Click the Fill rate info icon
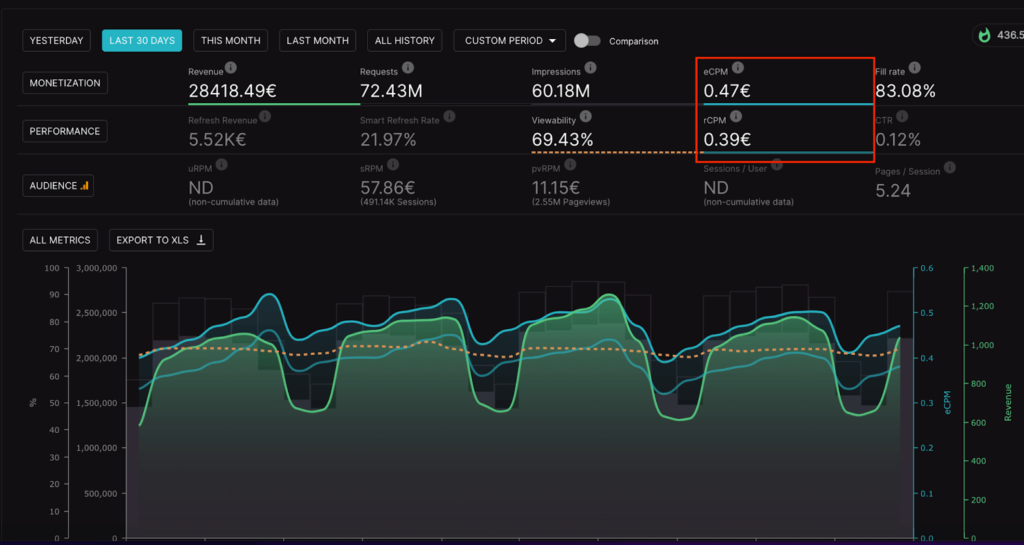 point(915,68)
